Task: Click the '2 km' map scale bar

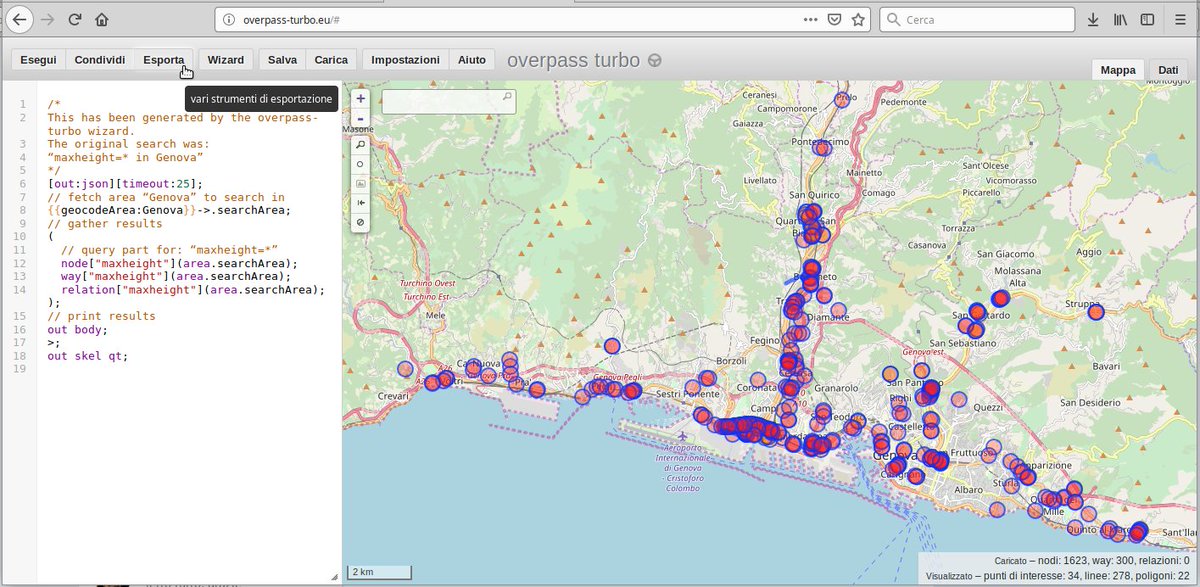Action: tap(380, 572)
